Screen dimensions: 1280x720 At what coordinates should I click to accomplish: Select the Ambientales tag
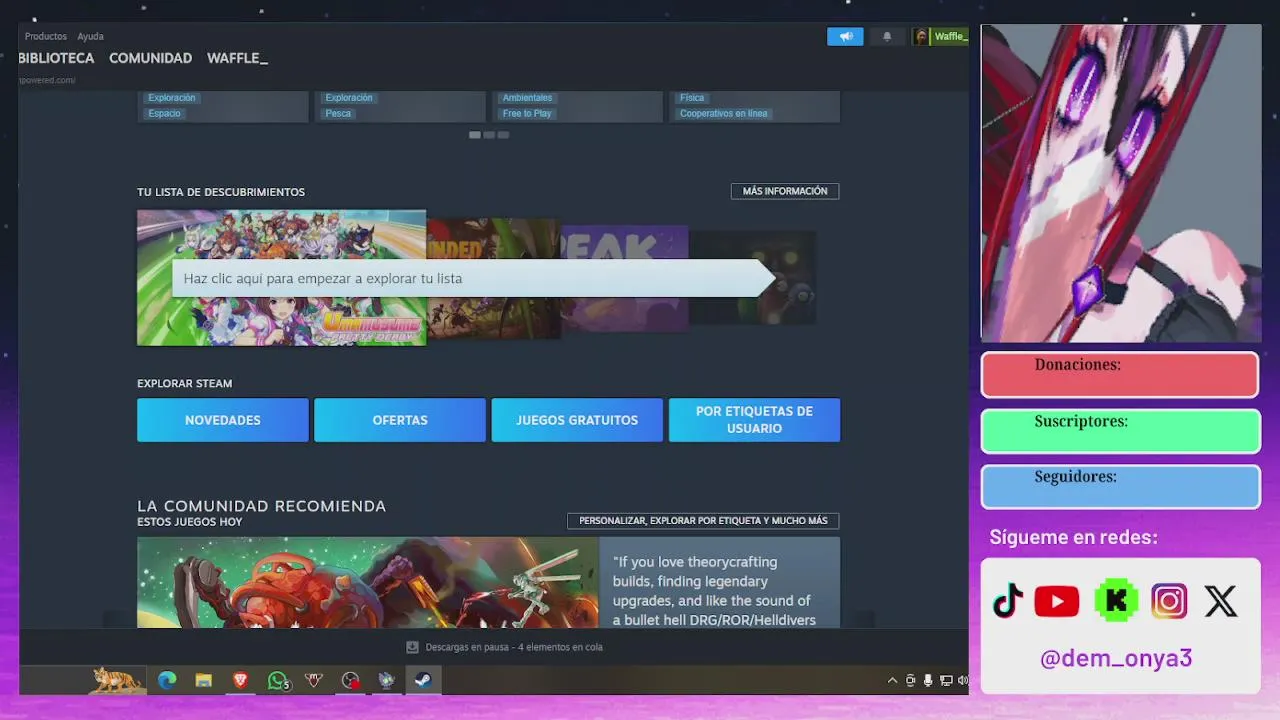527,98
